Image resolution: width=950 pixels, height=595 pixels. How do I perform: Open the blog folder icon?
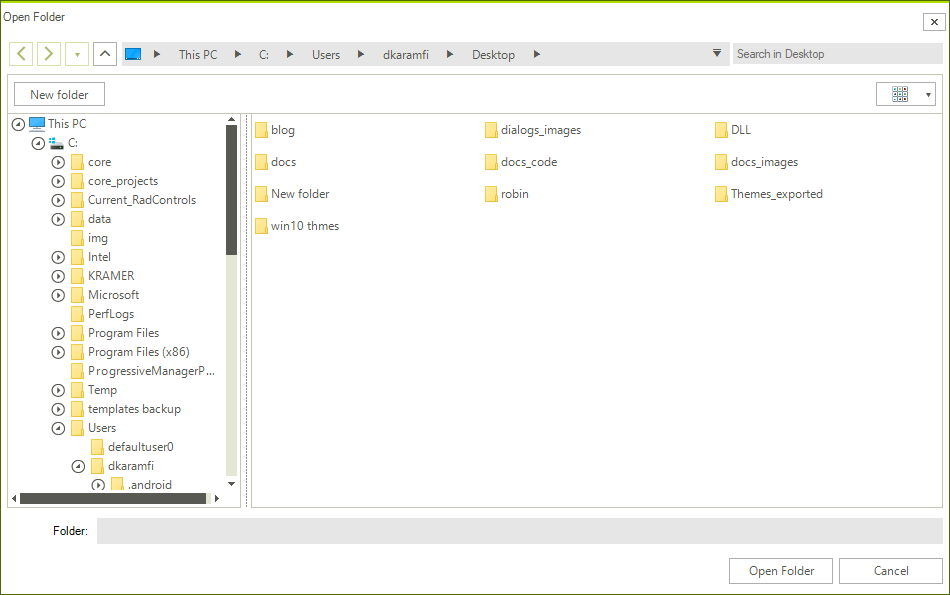pyautogui.click(x=262, y=129)
